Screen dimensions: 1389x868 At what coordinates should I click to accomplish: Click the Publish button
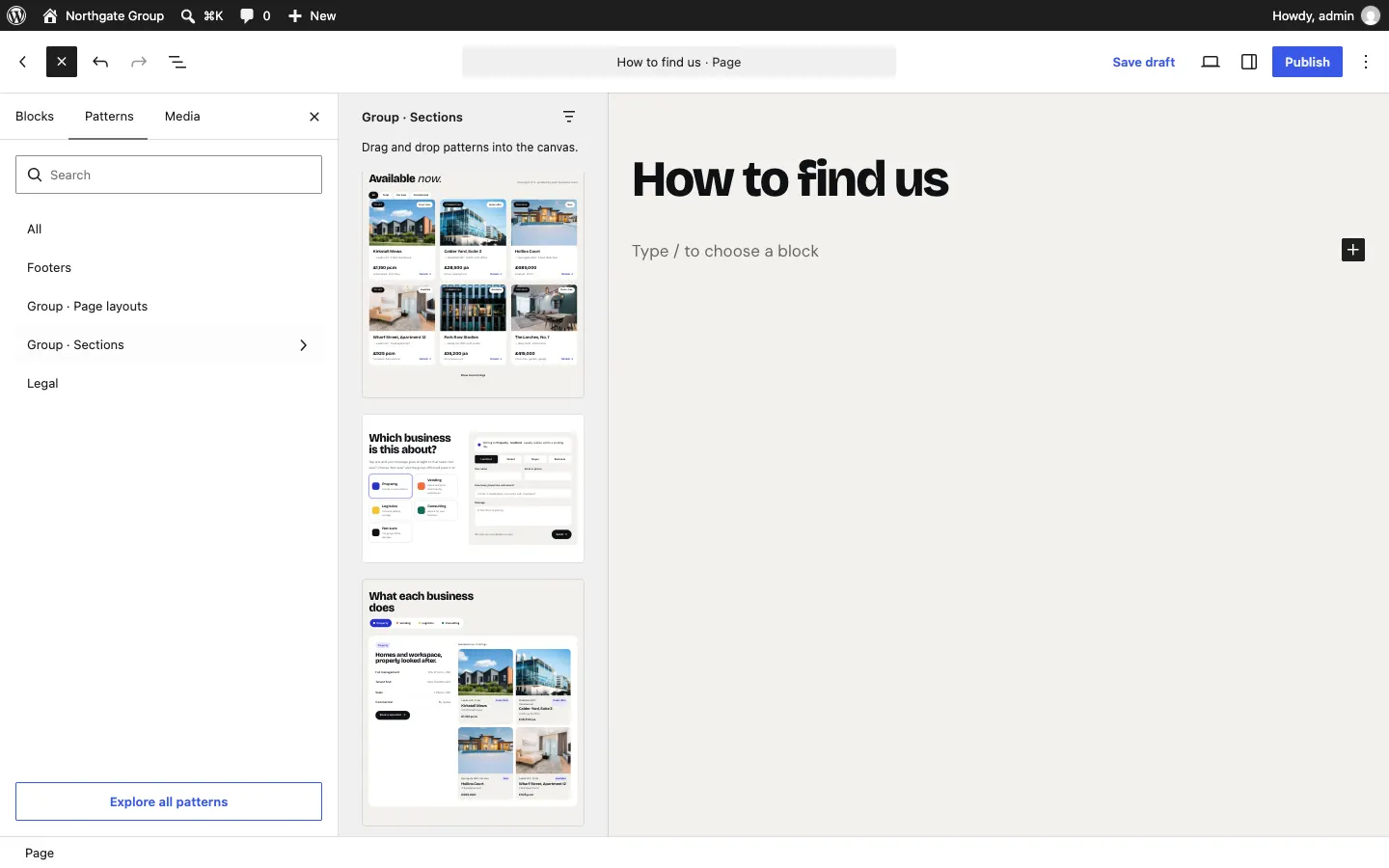(x=1308, y=62)
